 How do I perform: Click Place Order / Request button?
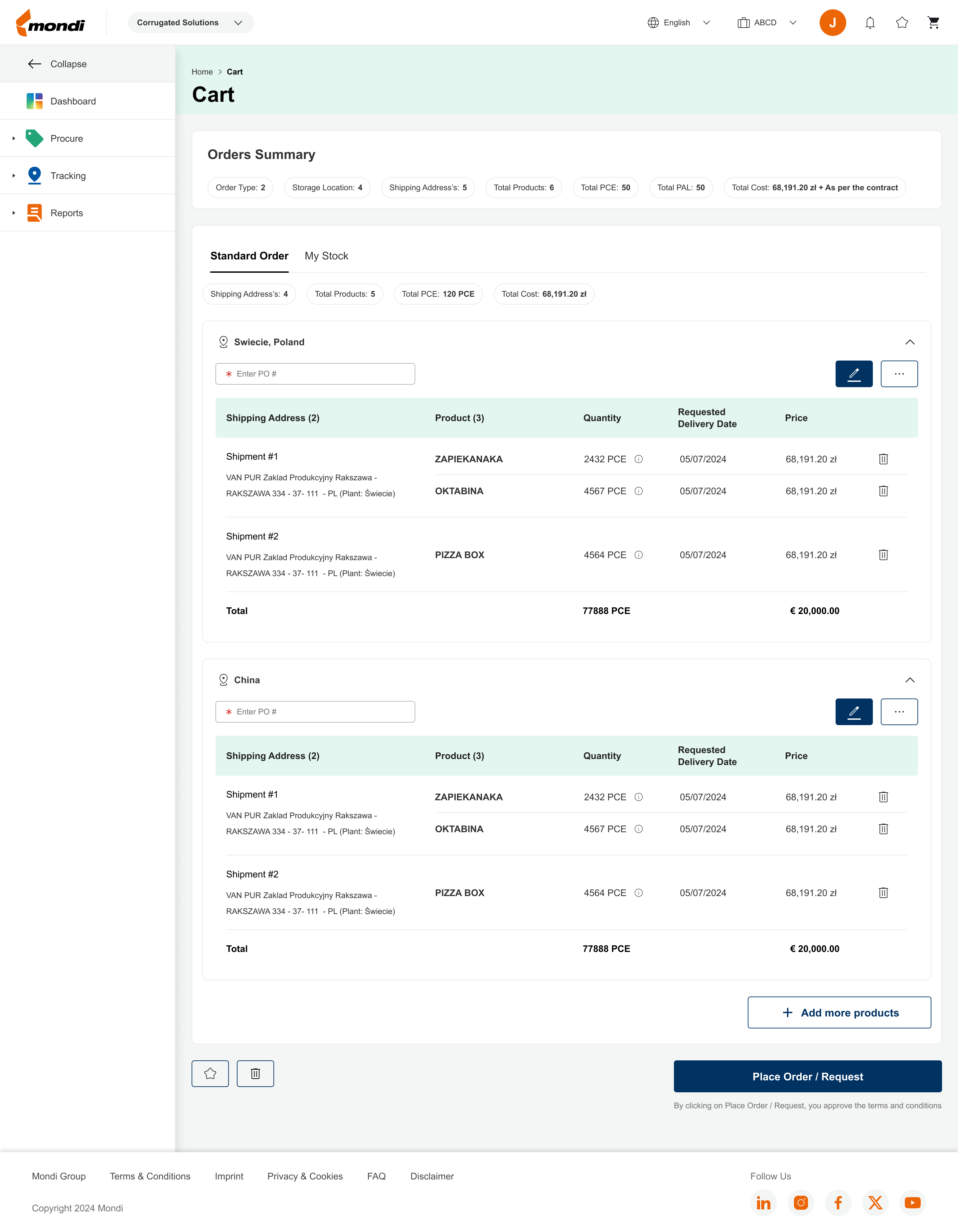tap(807, 1076)
